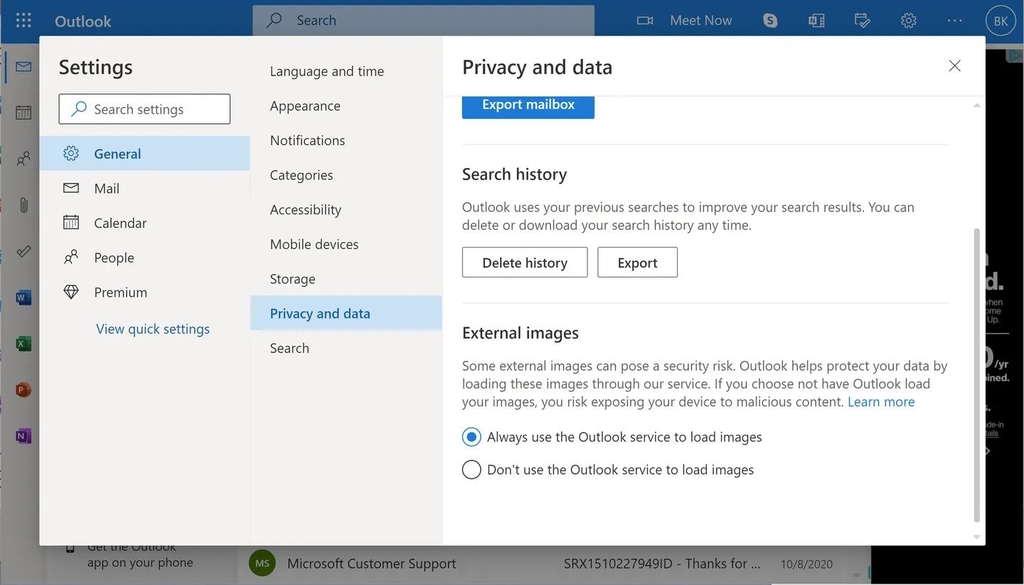Launch PowerPoint from the left rail
Screen dimensions: 1024x585
click(24, 390)
